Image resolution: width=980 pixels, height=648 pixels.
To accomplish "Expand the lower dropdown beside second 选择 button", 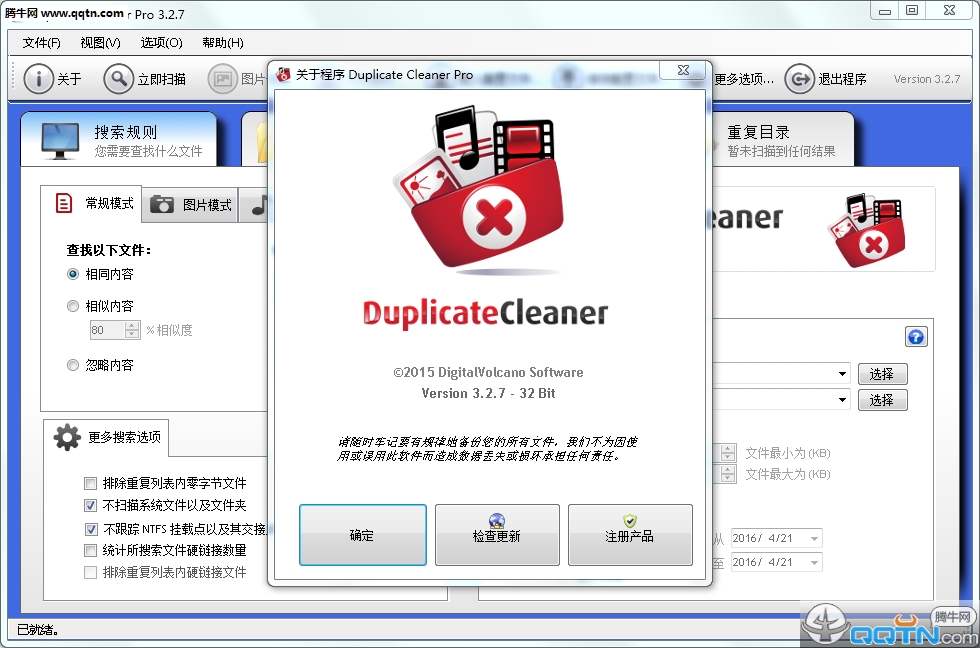I will tap(842, 399).
